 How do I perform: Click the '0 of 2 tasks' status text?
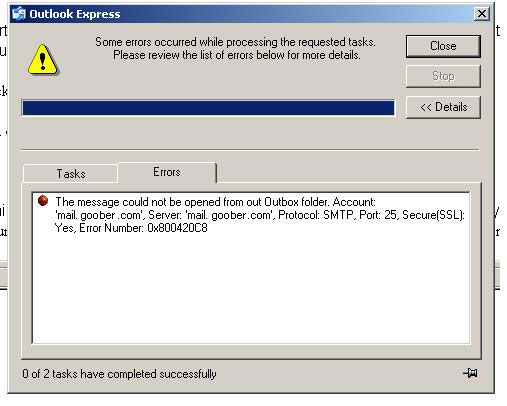tap(119, 374)
